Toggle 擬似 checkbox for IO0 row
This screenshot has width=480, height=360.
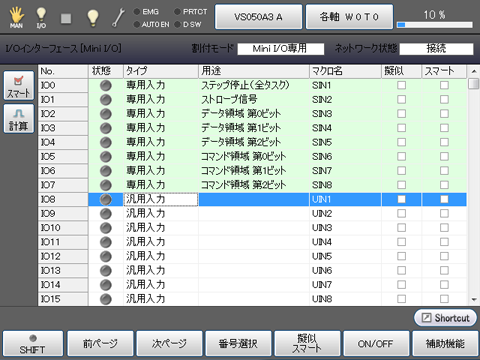(402, 85)
